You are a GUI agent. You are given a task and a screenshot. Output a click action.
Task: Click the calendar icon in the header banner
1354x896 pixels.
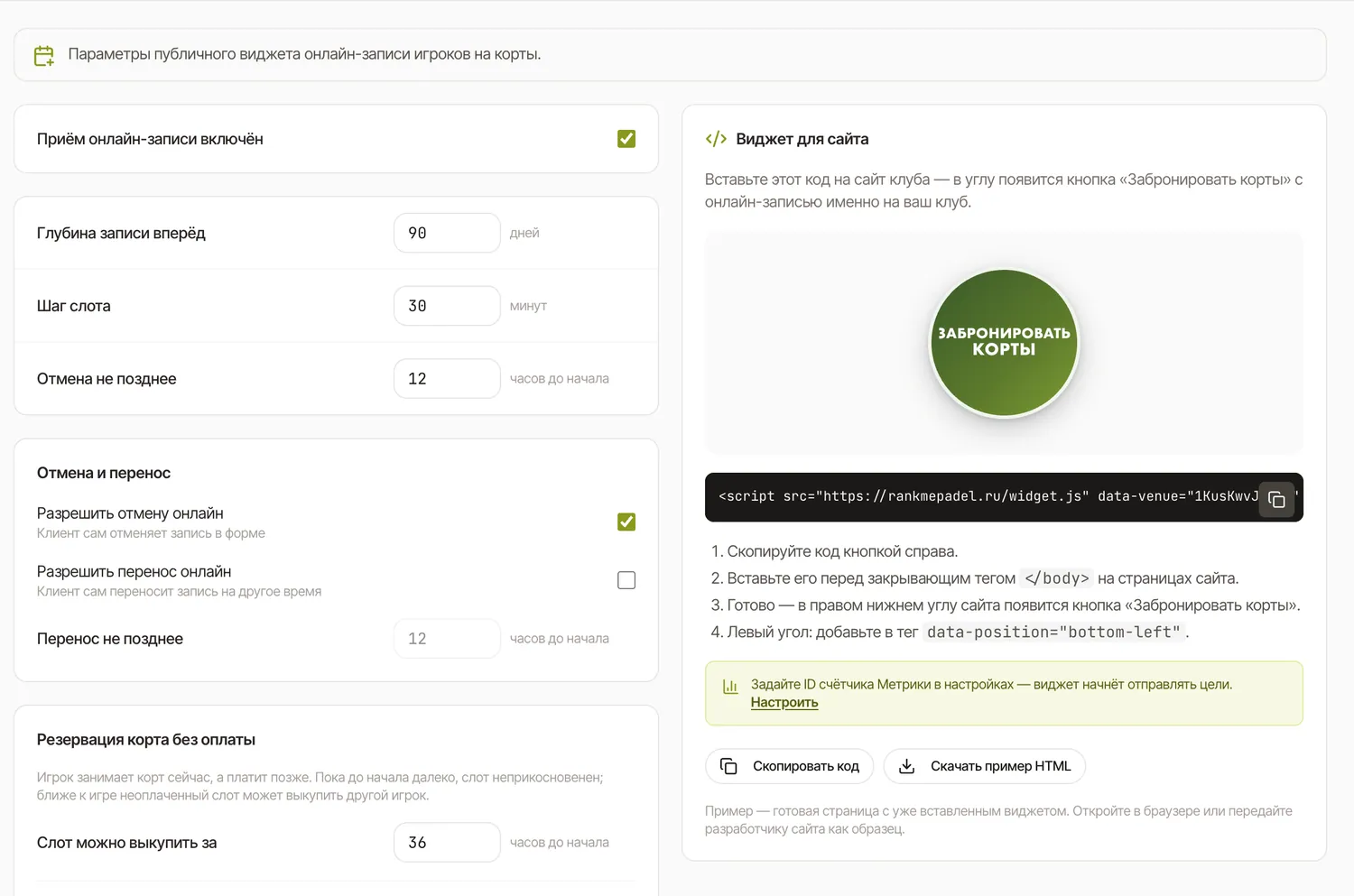point(44,56)
